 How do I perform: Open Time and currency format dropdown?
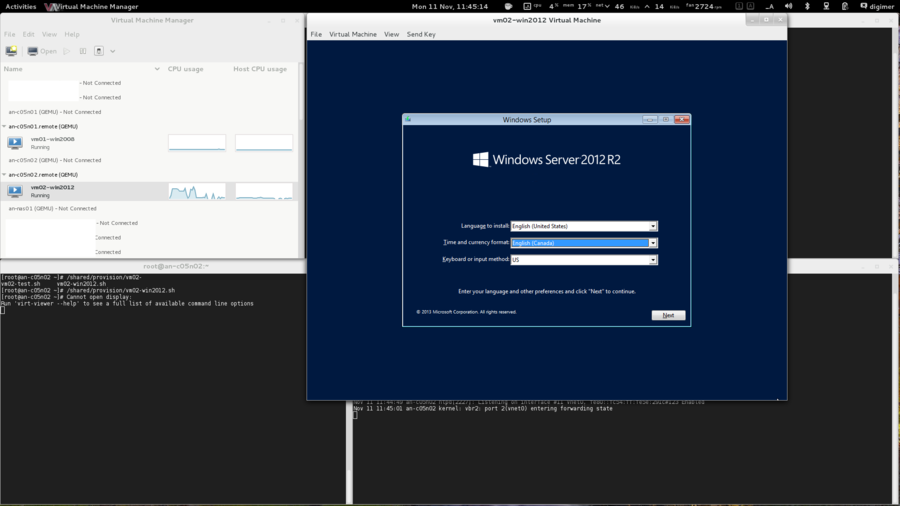[x=653, y=243]
